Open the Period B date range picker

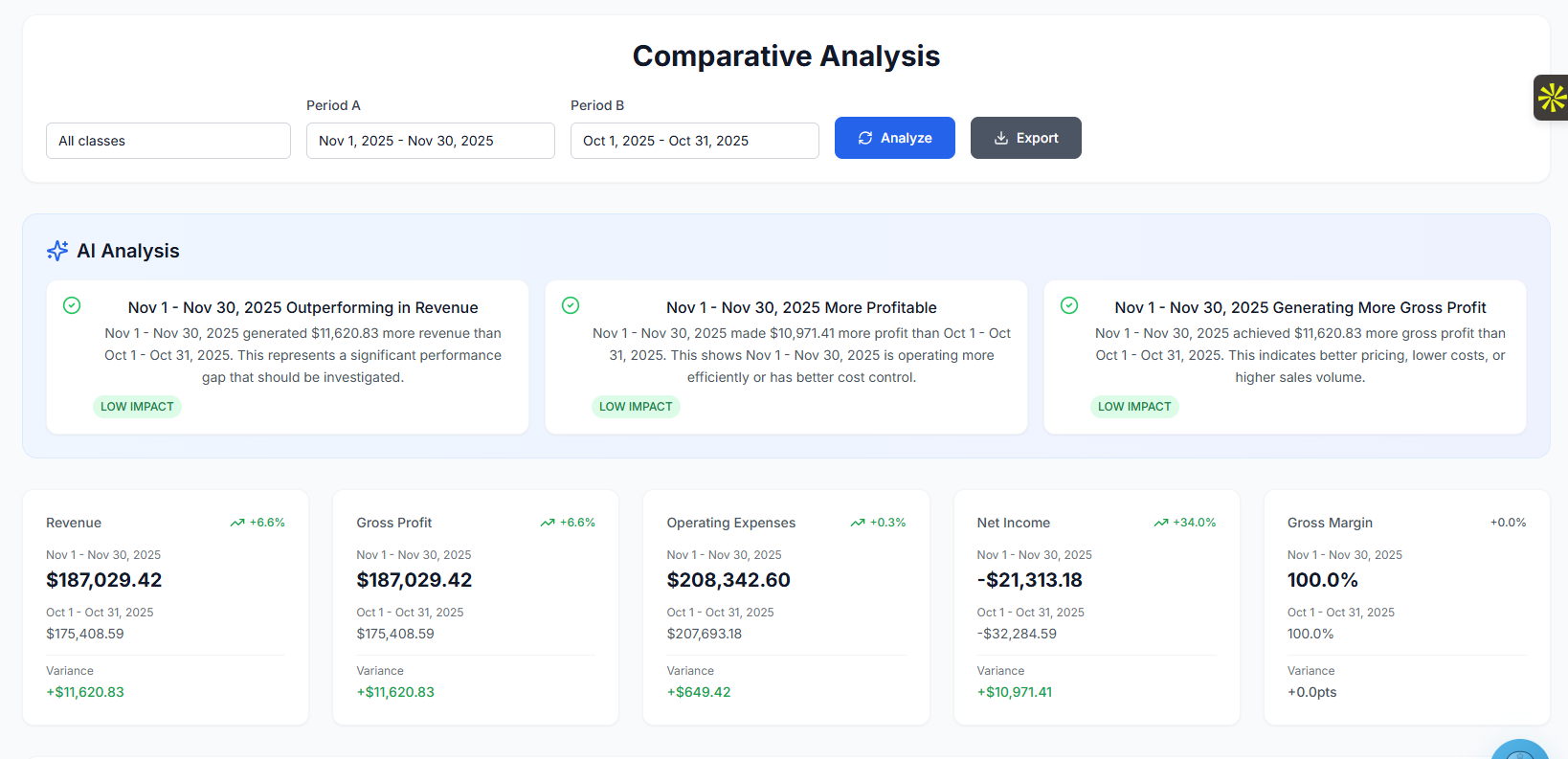694,141
